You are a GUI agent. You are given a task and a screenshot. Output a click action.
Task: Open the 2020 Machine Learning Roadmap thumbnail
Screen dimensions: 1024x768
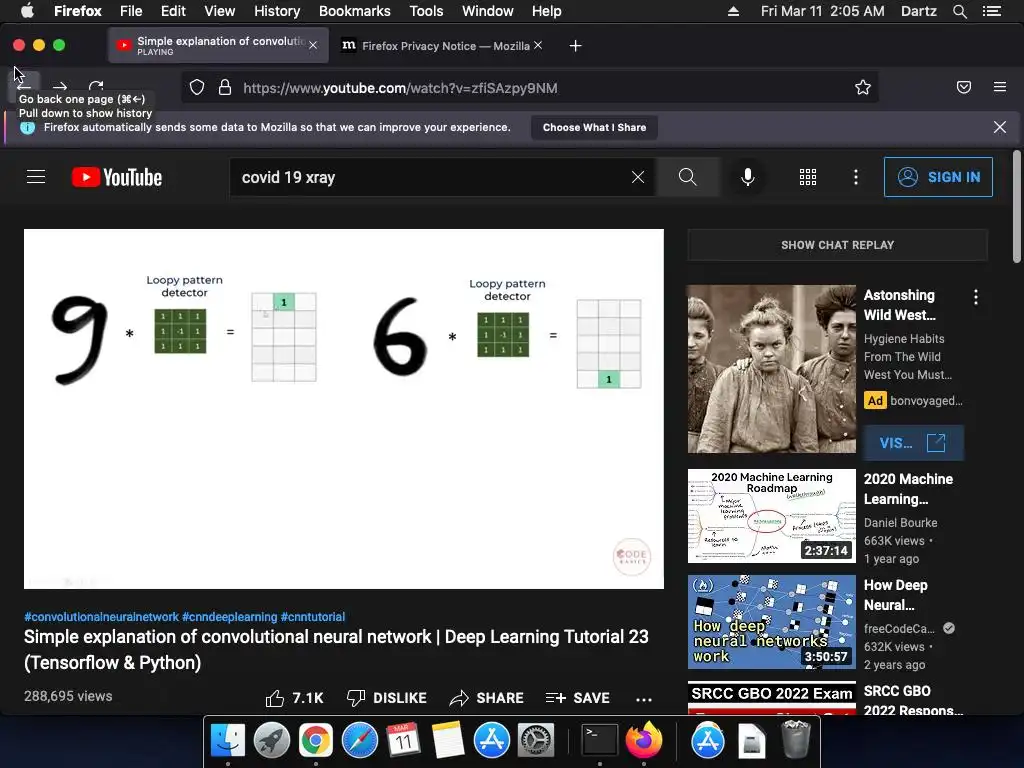coord(771,516)
